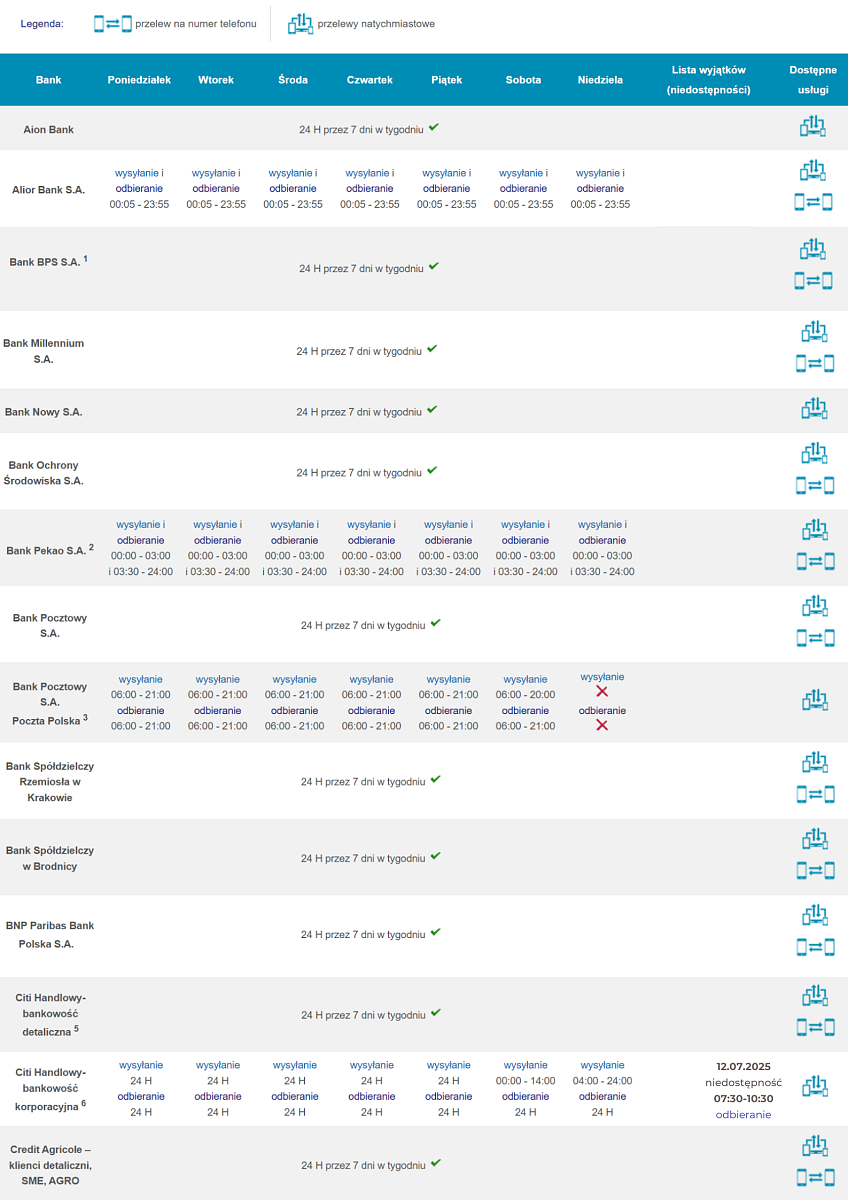Click the 'Bank Ochrony Środowiska S.A.' name cell
The image size is (848, 1200).
point(44,472)
